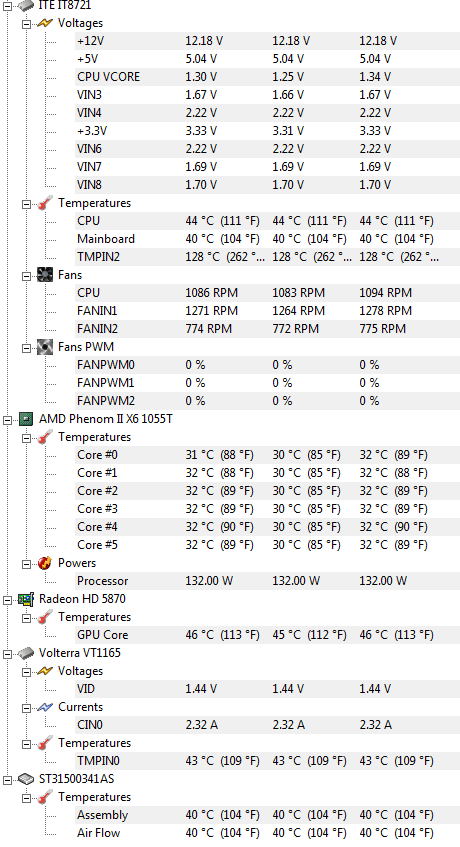Click the Fans icon beside Fans
This screenshot has width=460, height=847.
(45, 275)
